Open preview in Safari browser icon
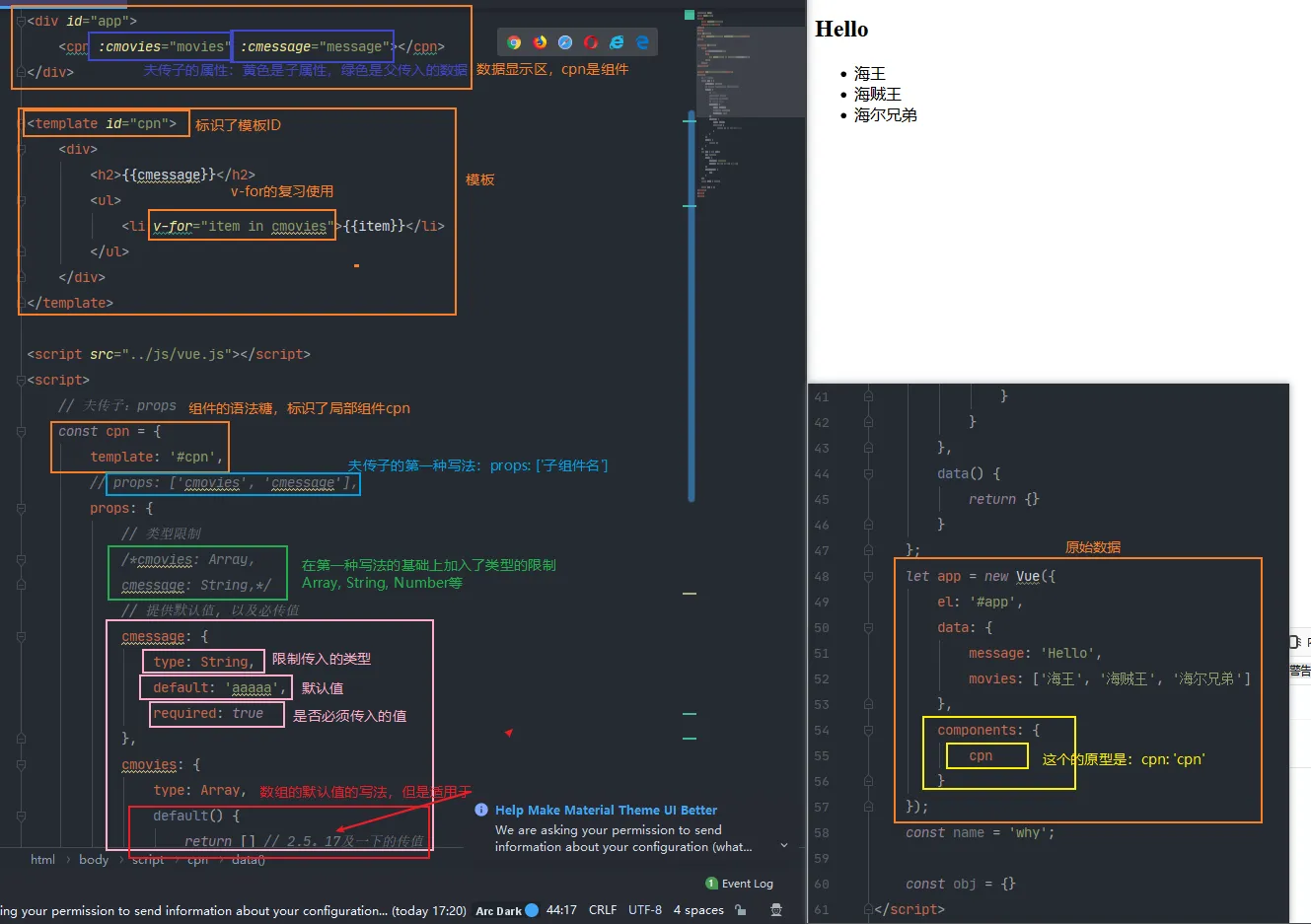The width and height of the screenshot is (1311, 924). pyautogui.click(x=565, y=42)
